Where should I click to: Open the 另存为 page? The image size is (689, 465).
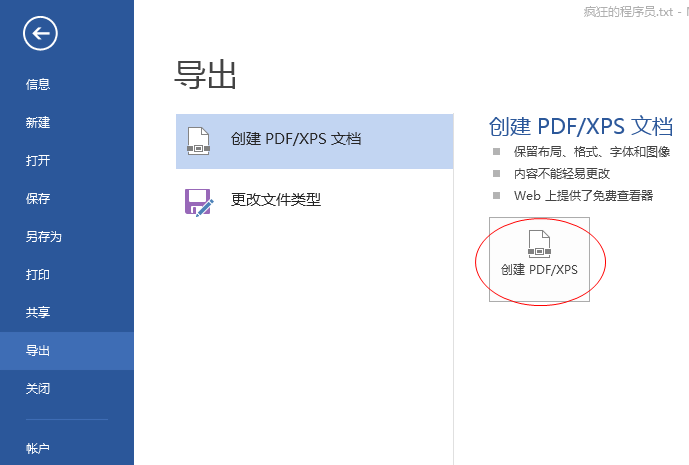[44, 237]
